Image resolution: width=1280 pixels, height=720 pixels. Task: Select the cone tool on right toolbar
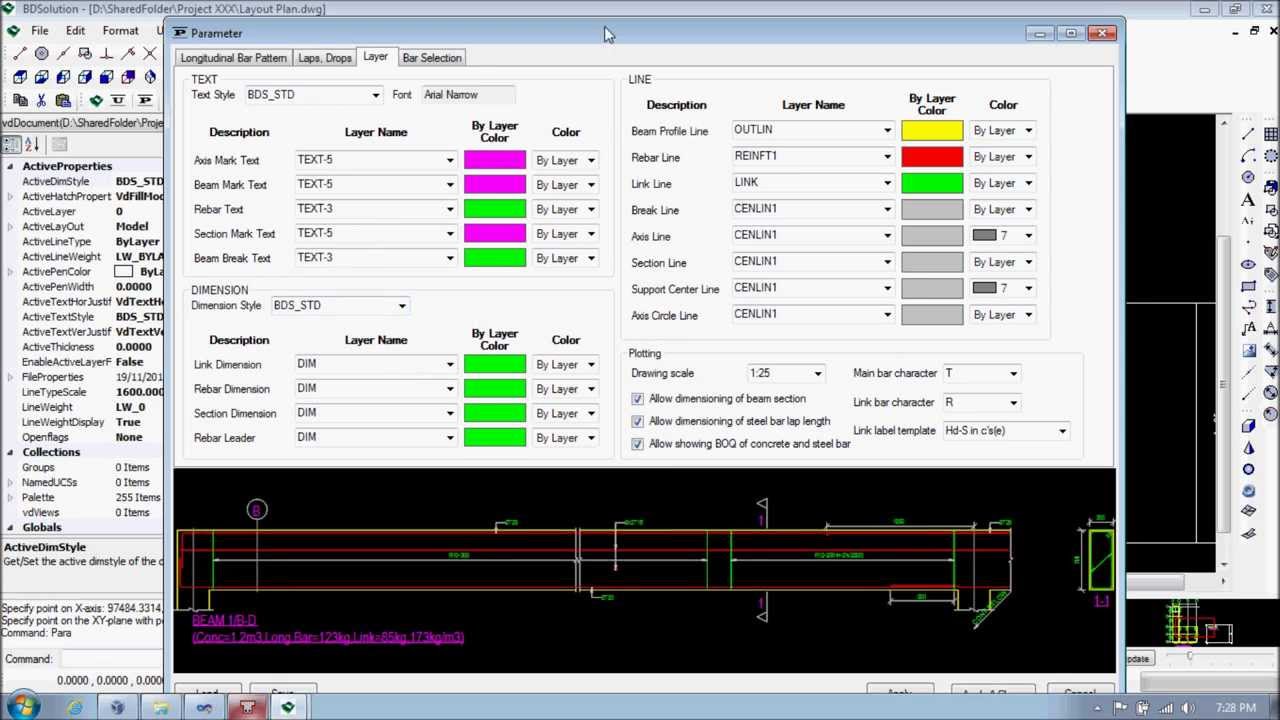pyautogui.click(x=1248, y=448)
